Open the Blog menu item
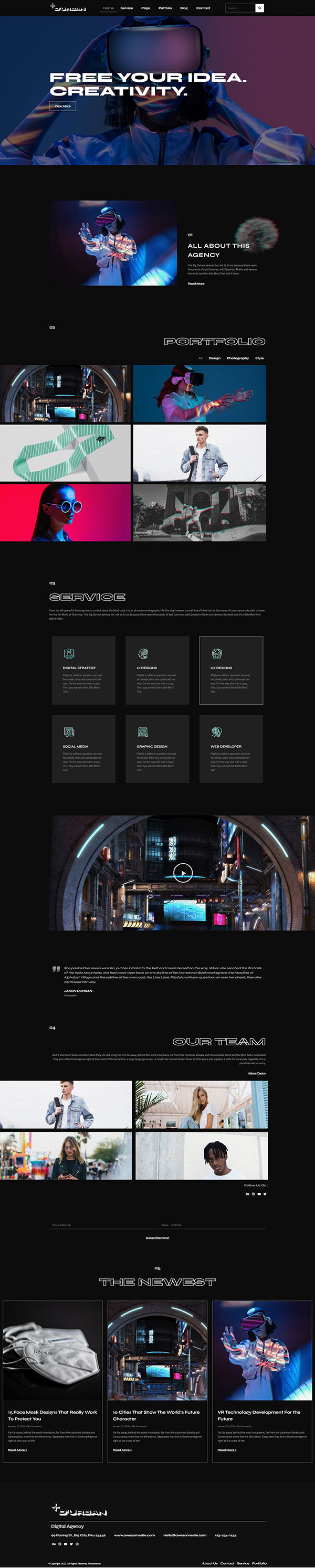 184,8
